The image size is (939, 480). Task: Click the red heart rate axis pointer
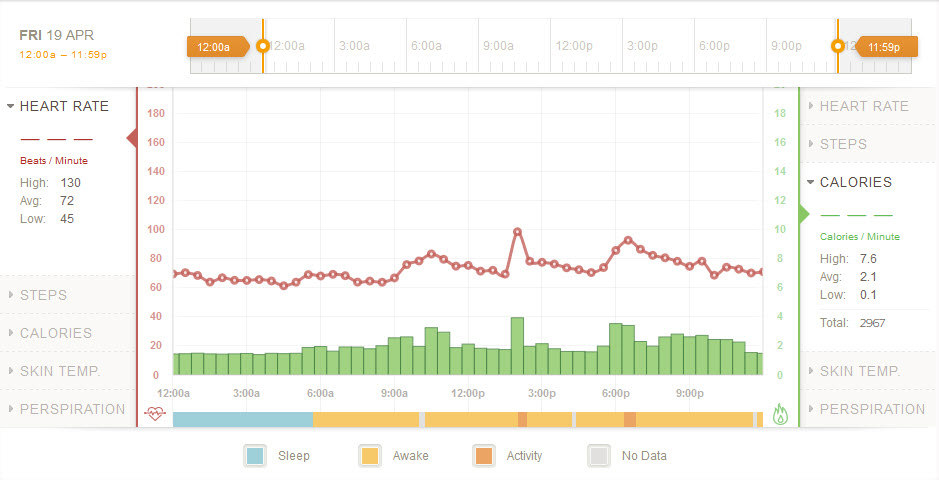[132, 138]
